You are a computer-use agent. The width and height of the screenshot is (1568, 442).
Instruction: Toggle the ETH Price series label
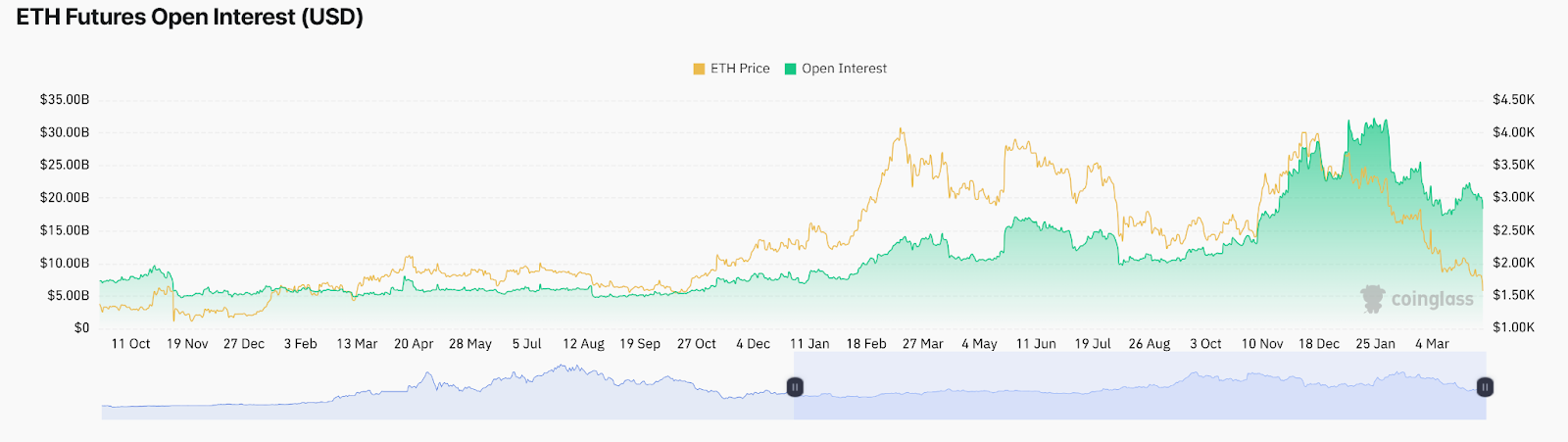point(740,69)
